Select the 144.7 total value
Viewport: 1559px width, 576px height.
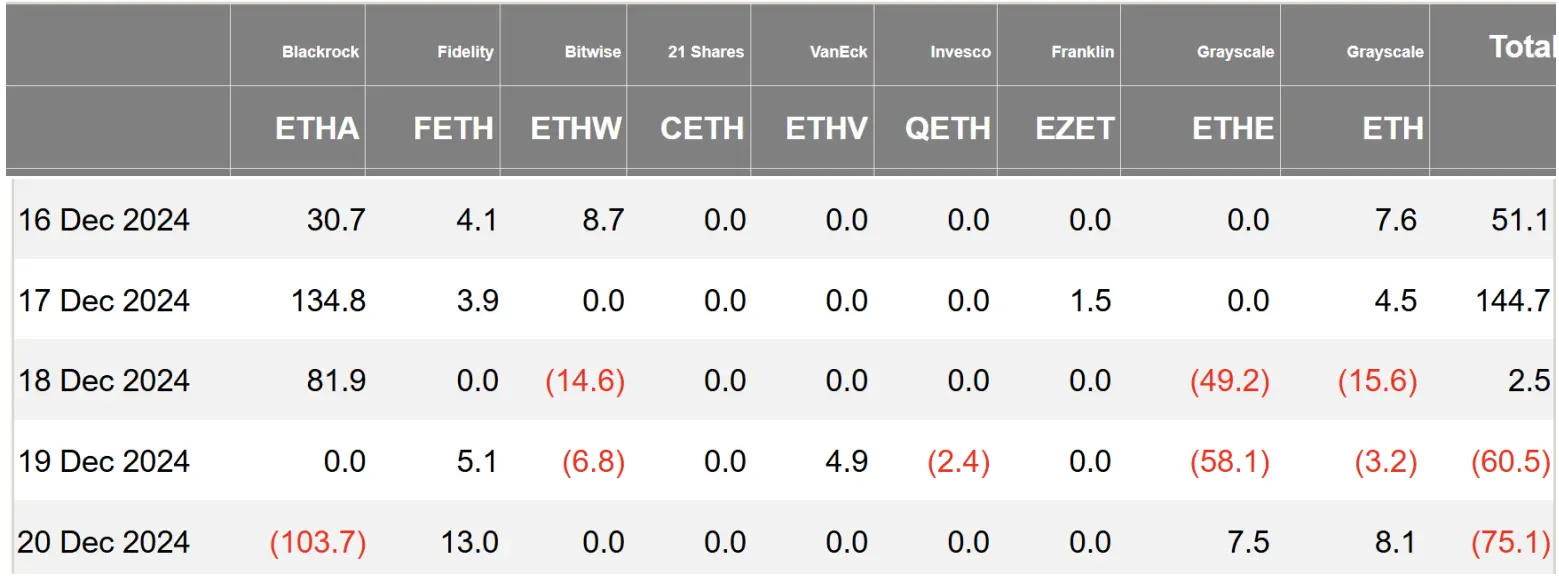coord(1513,300)
